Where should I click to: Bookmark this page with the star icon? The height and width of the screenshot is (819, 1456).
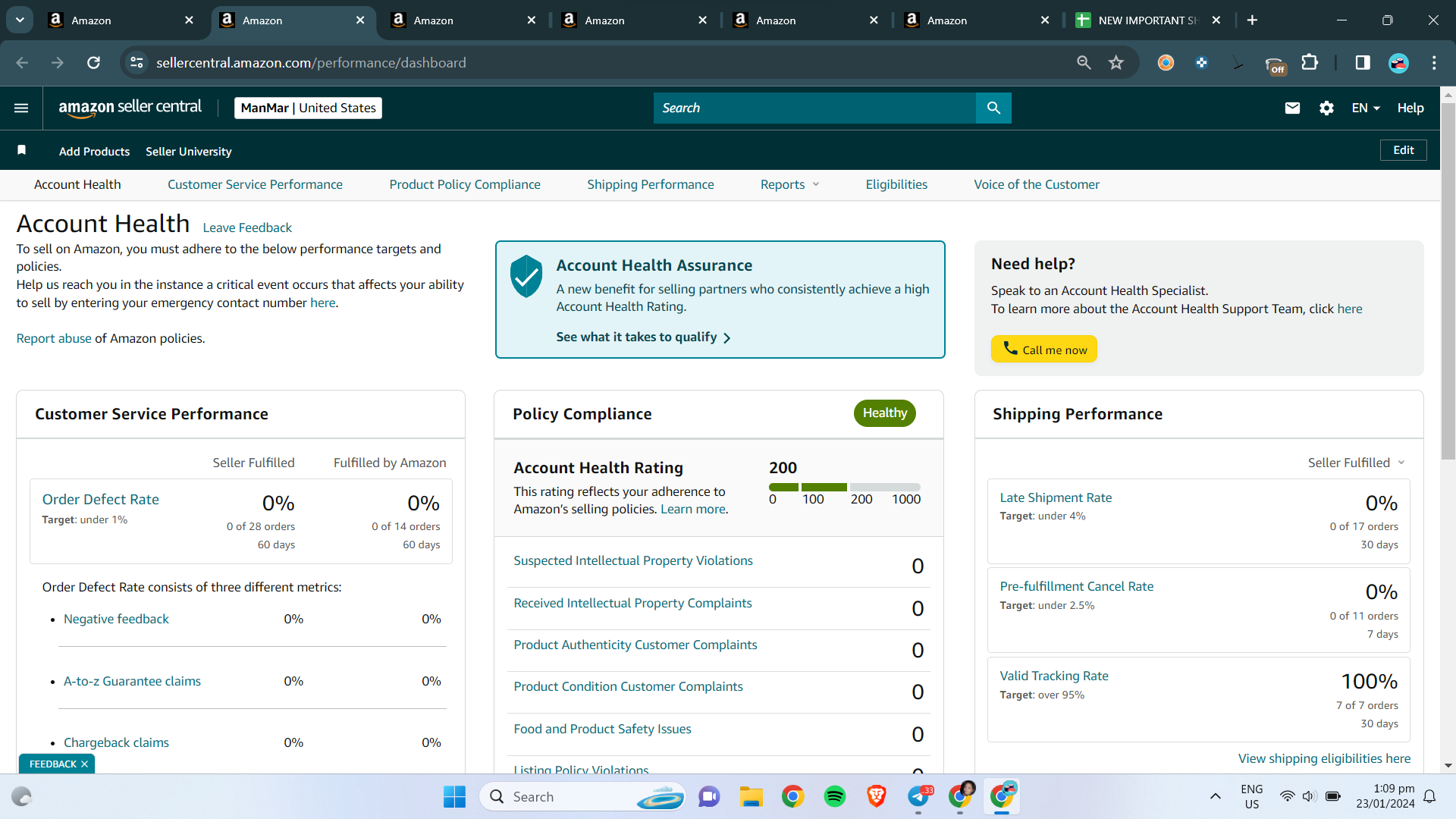coord(1116,63)
